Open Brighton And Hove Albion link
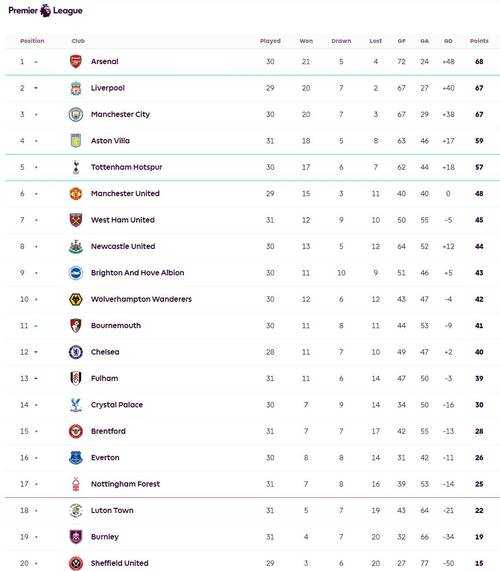500x571 pixels. tap(138, 273)
